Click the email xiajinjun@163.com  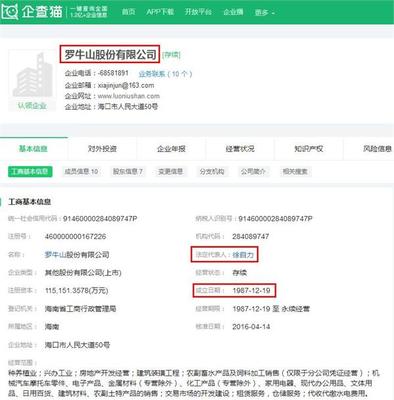point(126,85)
